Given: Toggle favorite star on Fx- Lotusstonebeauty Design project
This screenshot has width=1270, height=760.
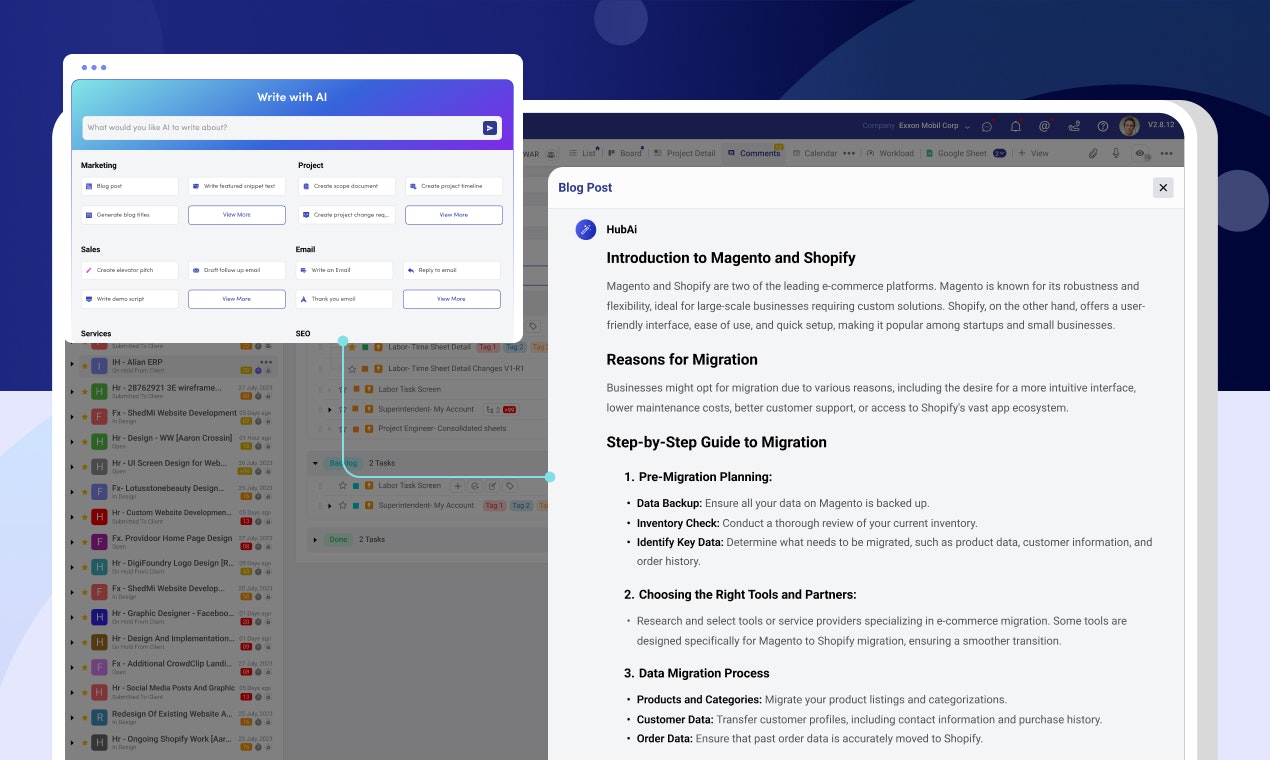Looking at the screenshot, I should [84, 492].
